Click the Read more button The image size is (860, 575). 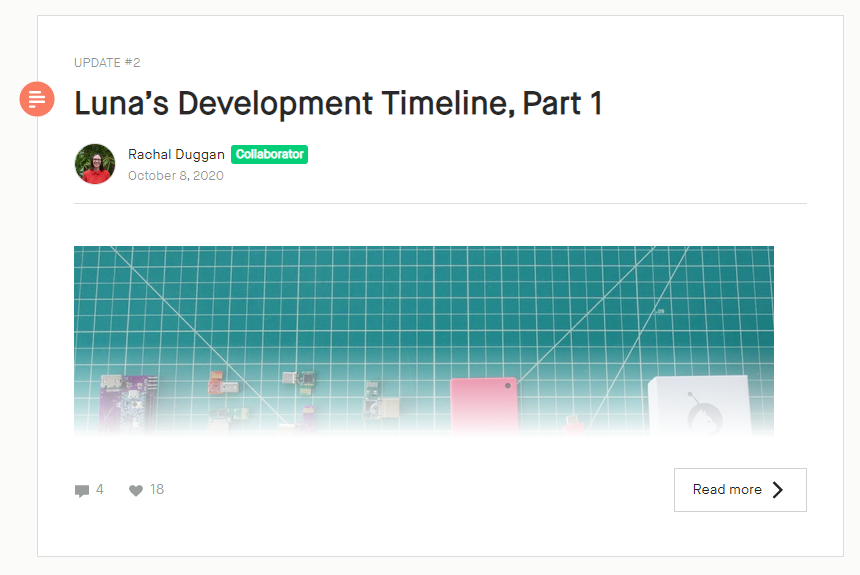pos(740,490)
